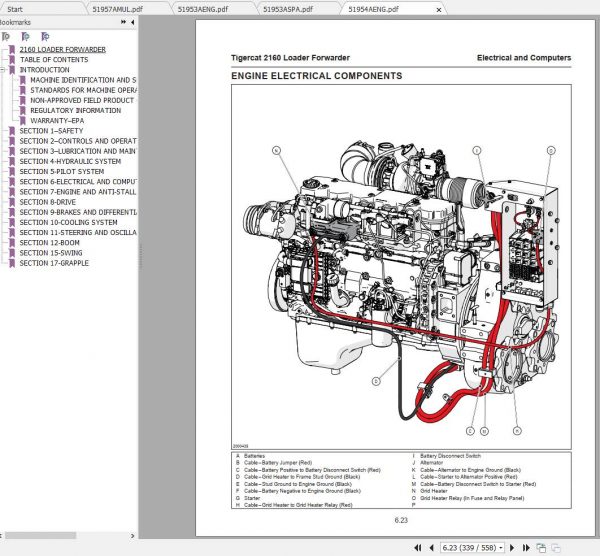The width and height of the screenshot is (600, 556).
Task: Go to SECTION 7-ENGINE AND ANTI-STALL bookmark
Action: point(78,192)
